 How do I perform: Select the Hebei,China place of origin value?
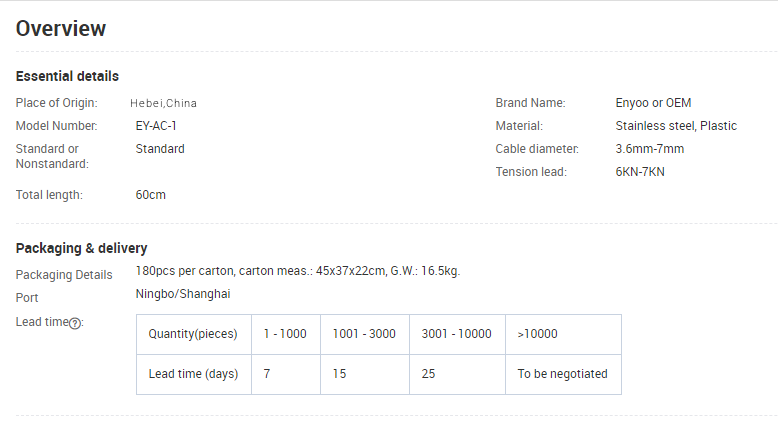(163, 103)
